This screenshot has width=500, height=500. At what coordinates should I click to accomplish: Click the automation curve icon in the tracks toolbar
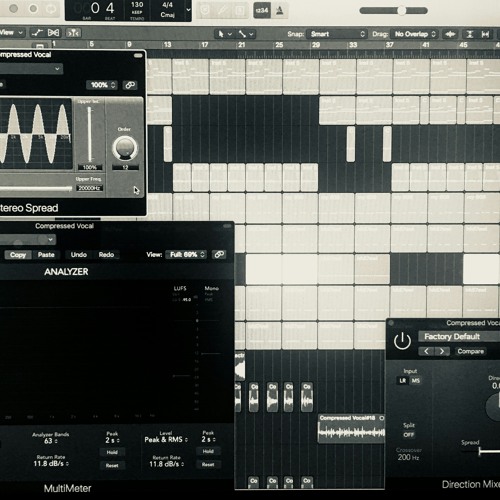tap(37, 33)
